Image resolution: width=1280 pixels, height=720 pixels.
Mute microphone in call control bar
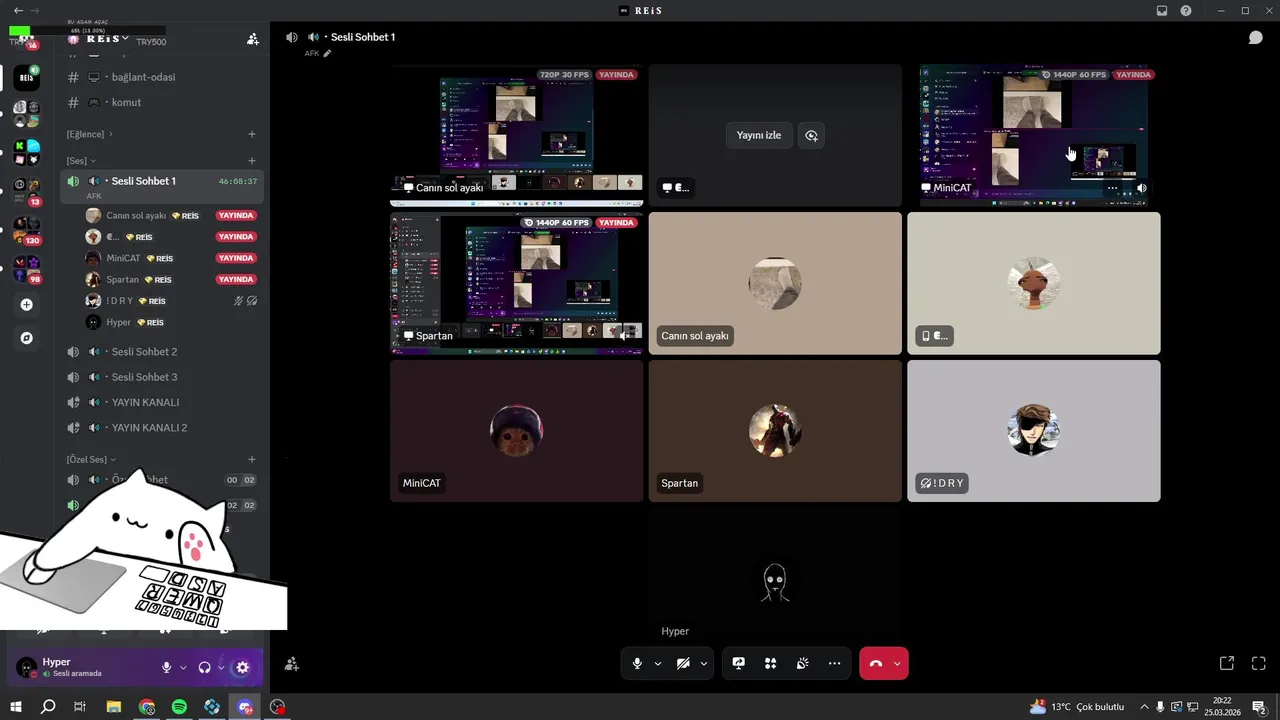(x=637, y=663)
